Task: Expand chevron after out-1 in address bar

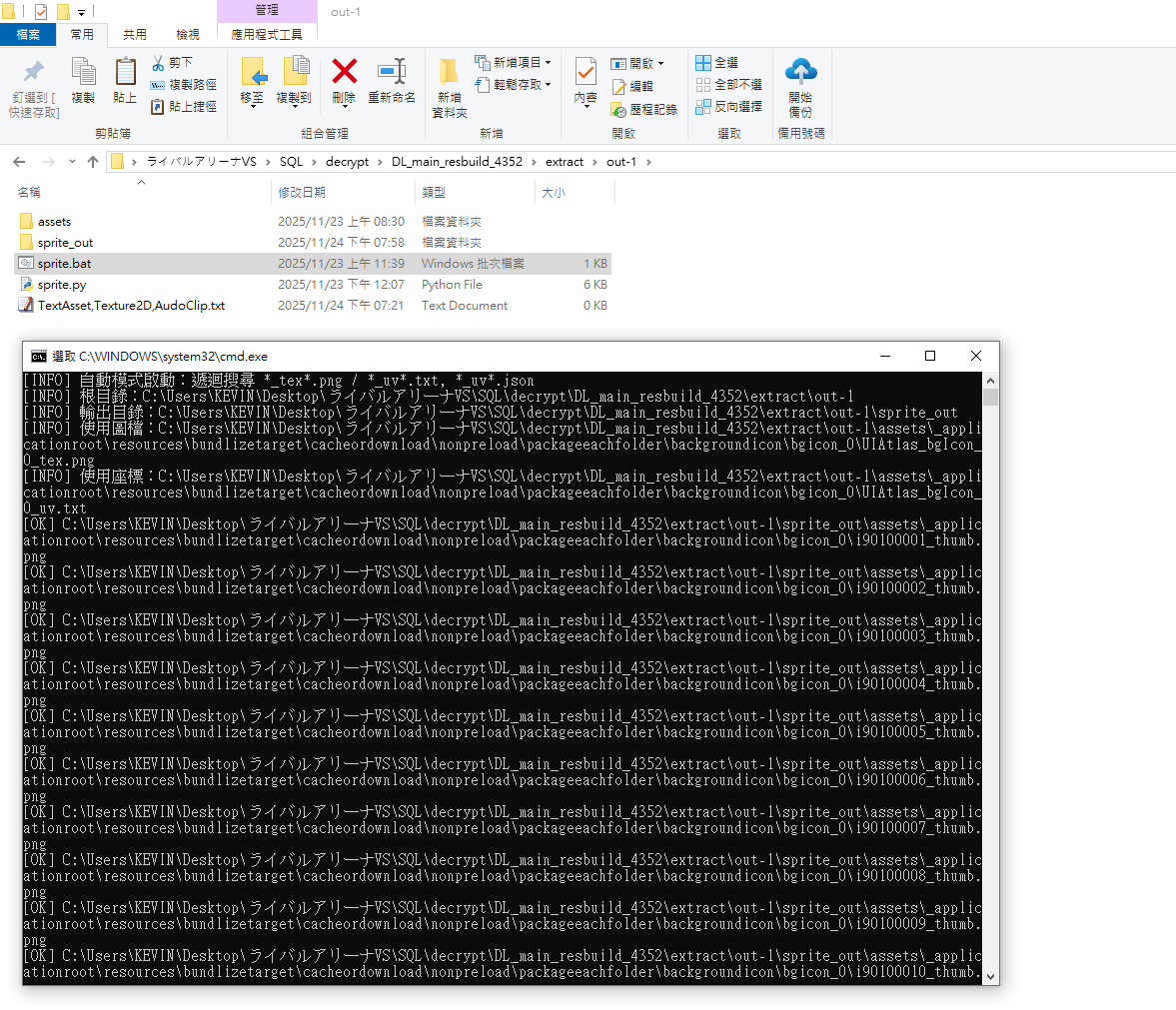Action: (x=648, y=162)
